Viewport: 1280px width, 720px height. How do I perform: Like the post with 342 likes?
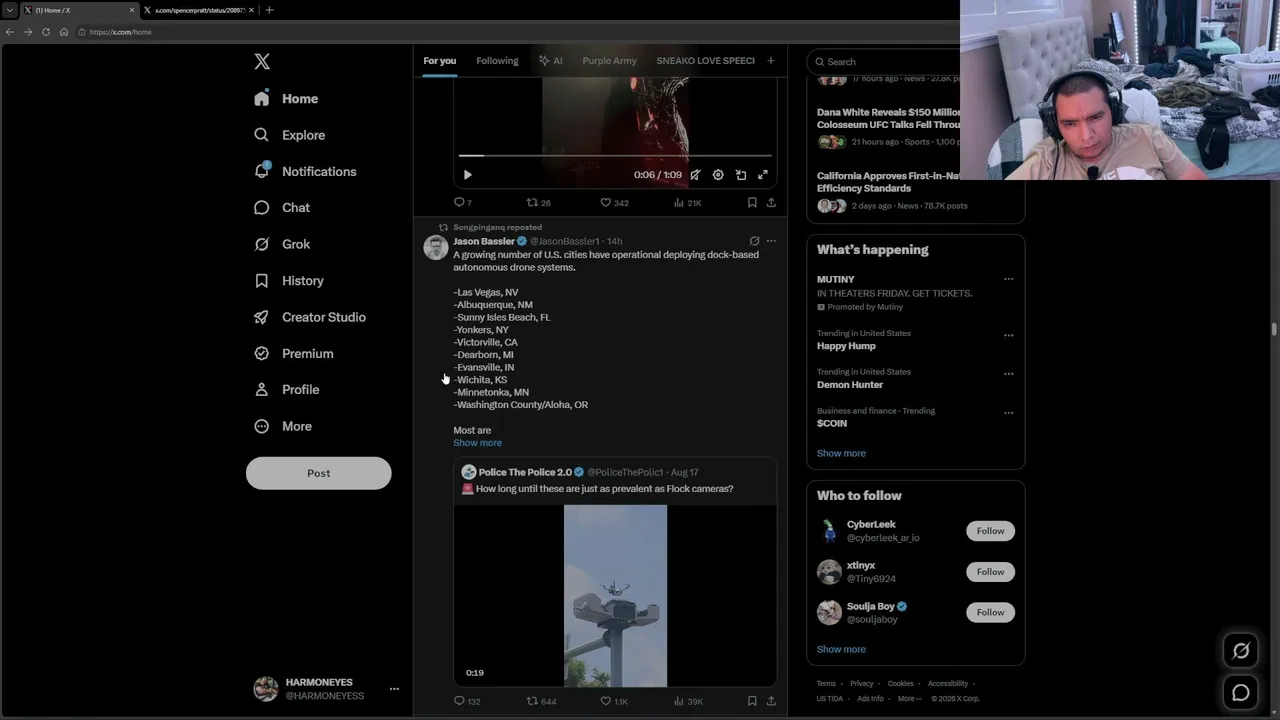click(x=614, y=202)
